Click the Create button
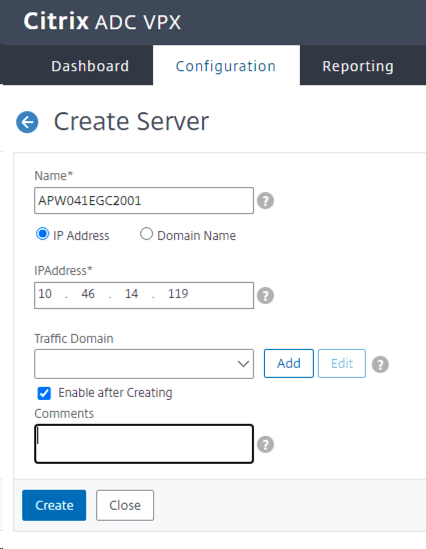 pyautogui.click(x=54, y=505)
